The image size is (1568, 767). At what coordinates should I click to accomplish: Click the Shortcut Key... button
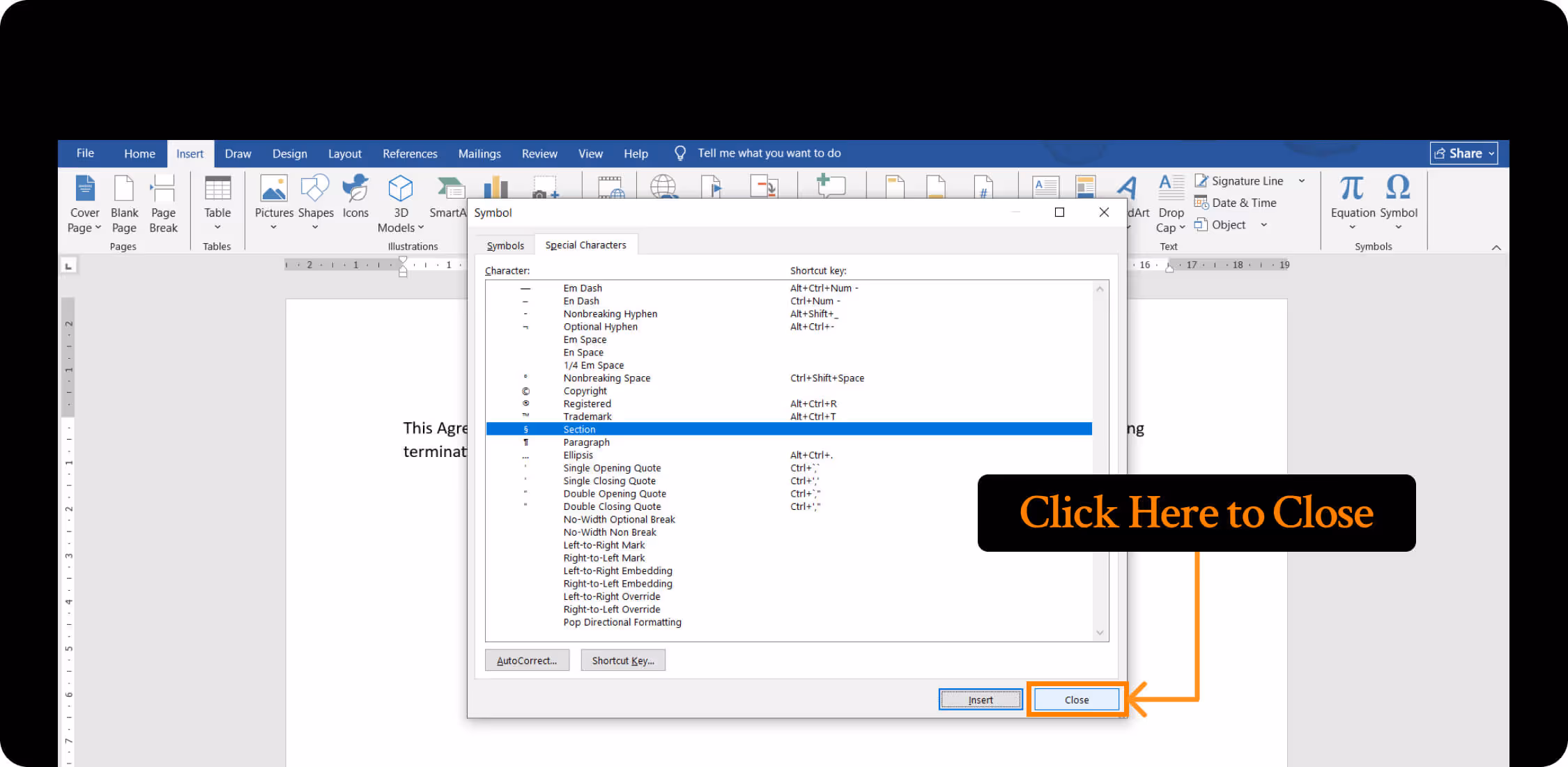point(623,660)
